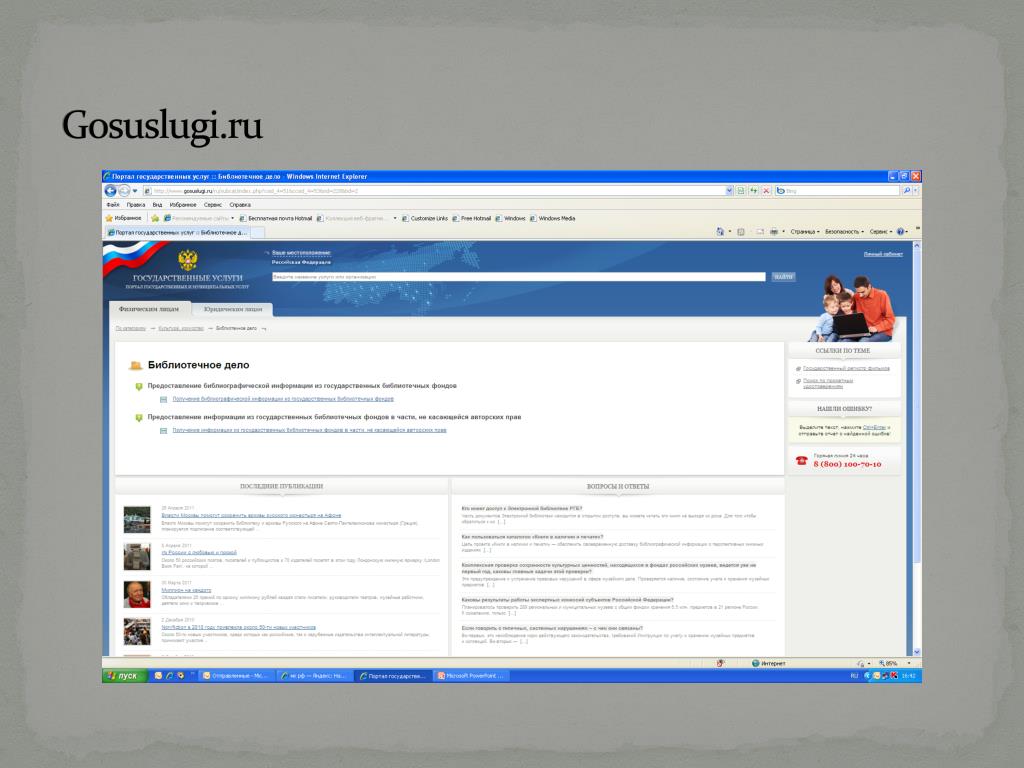Open the Сервис menu in menu bar
Viewport: 1024px width, 768px height.
coord(213,204)
